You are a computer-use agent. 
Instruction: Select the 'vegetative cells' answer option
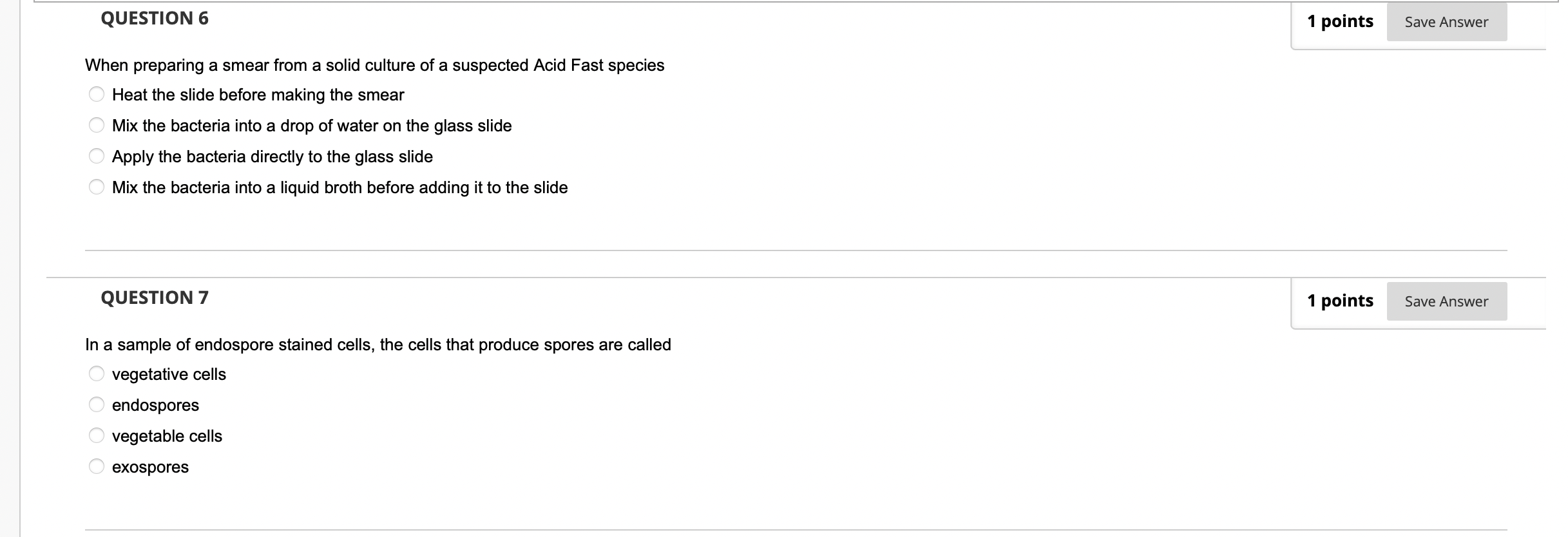(169, 374)
